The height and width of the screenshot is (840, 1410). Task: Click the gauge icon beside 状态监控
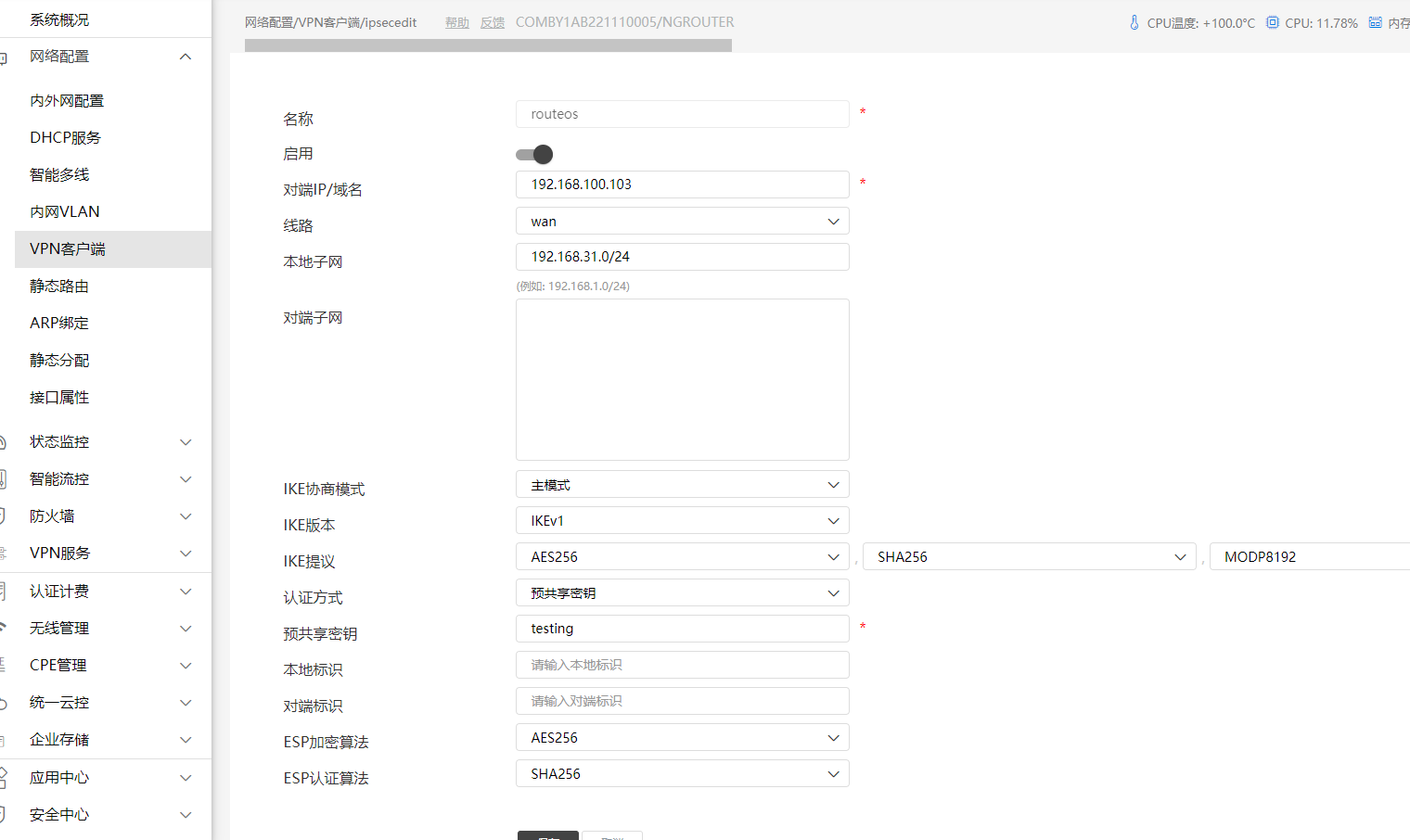pyautogui.click(x=4, y=441)
